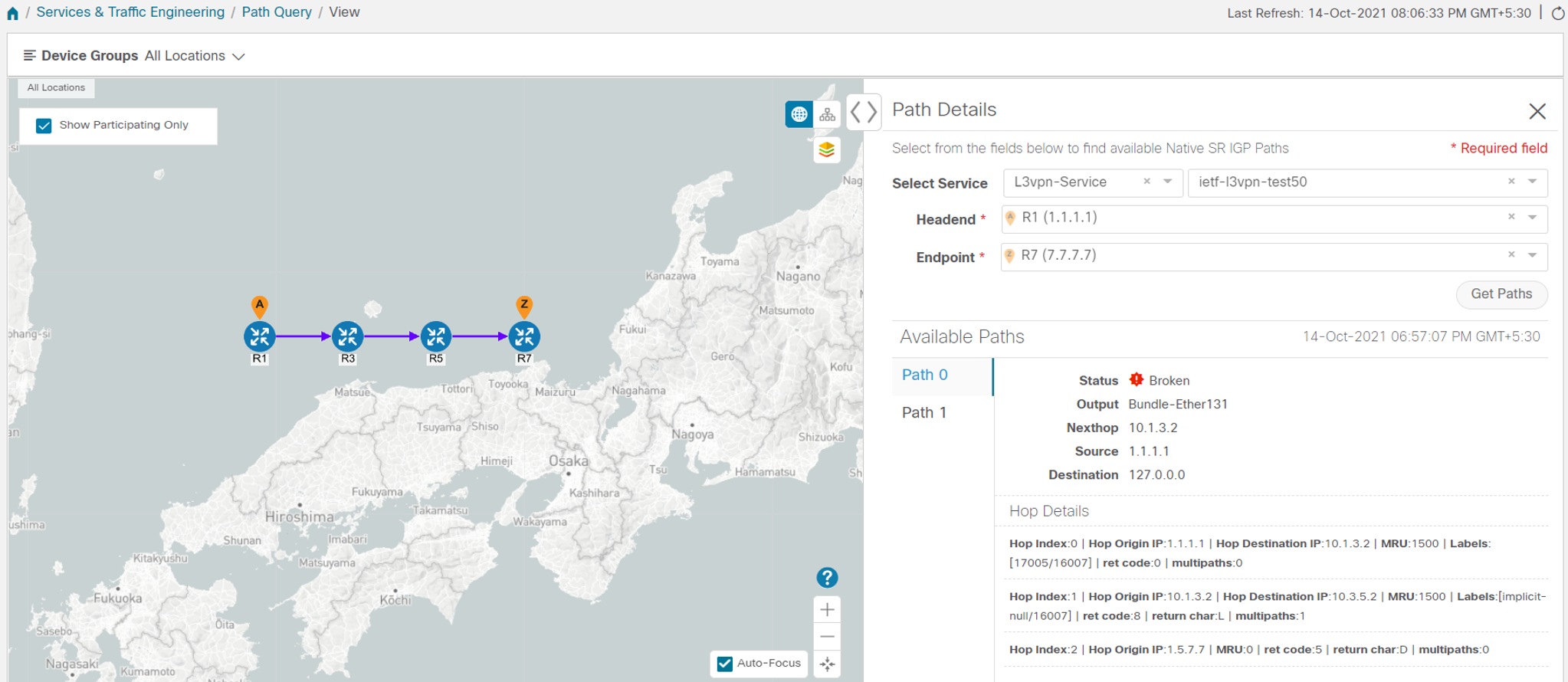
Task: Zoom in with the map plus button
Action: (x=827, y=609)
